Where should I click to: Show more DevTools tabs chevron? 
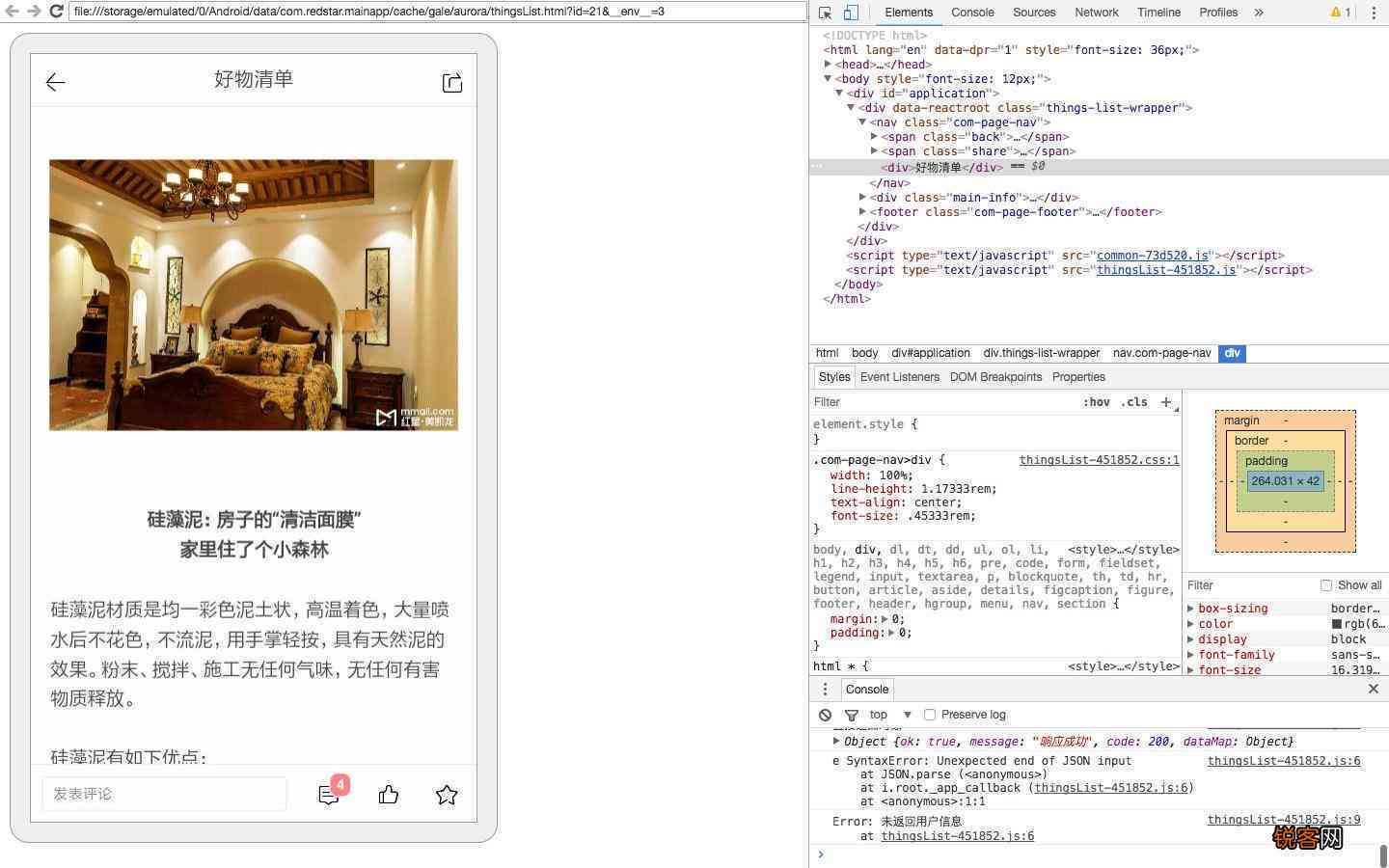click(x=1259, y=13)
